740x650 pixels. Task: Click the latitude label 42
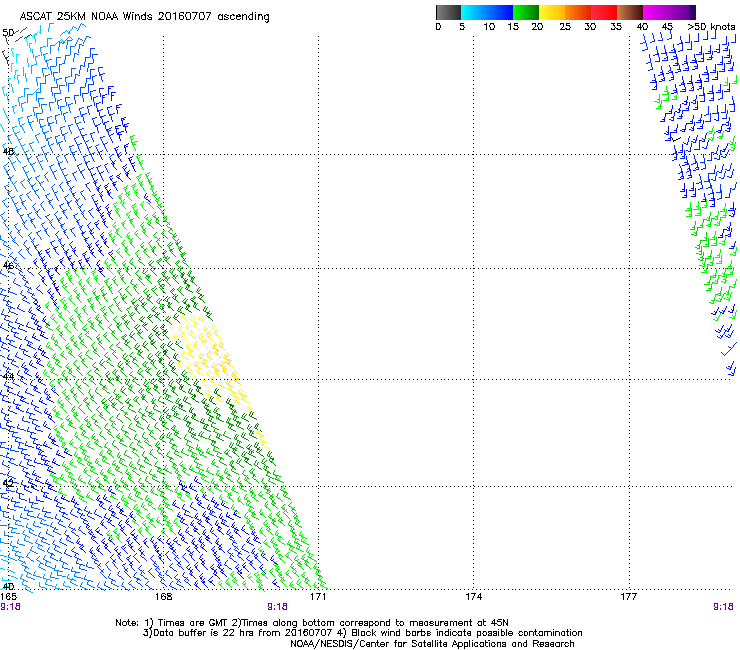8,483
